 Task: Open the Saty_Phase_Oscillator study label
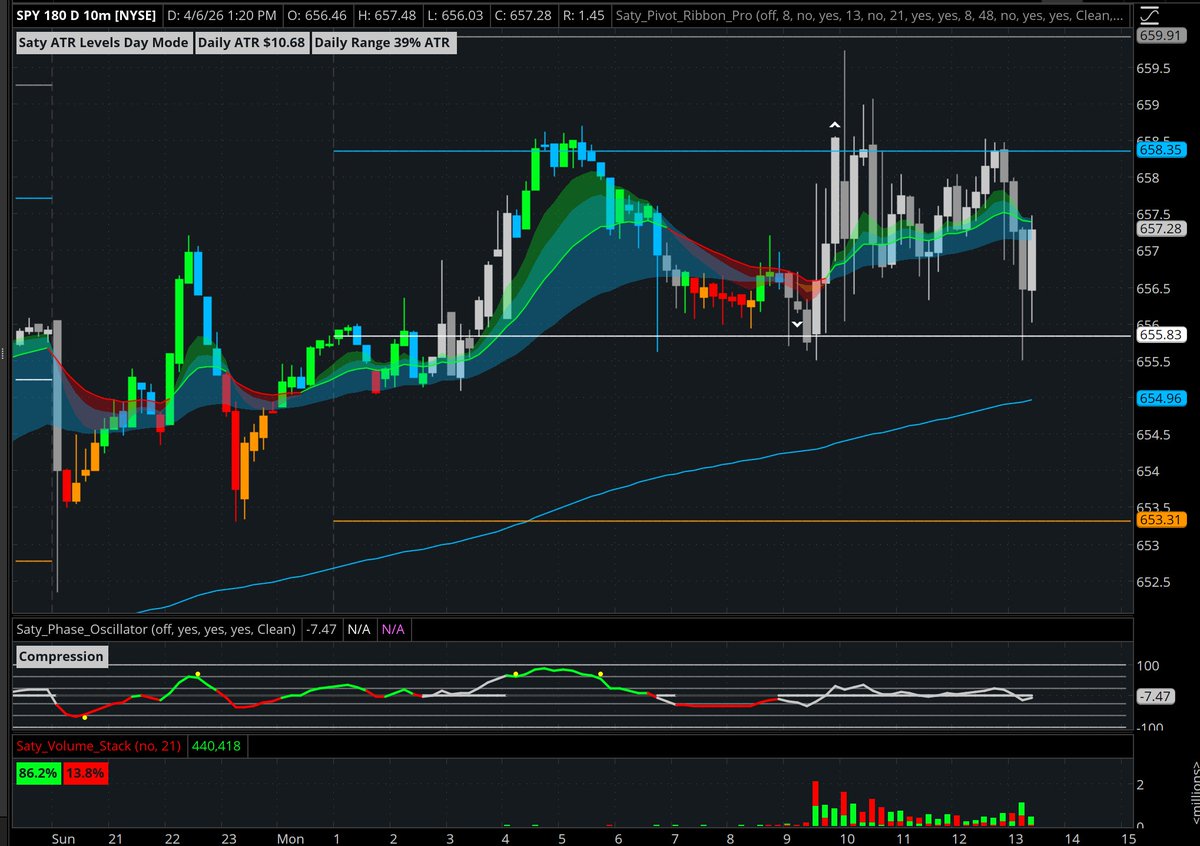coord(155,629)
